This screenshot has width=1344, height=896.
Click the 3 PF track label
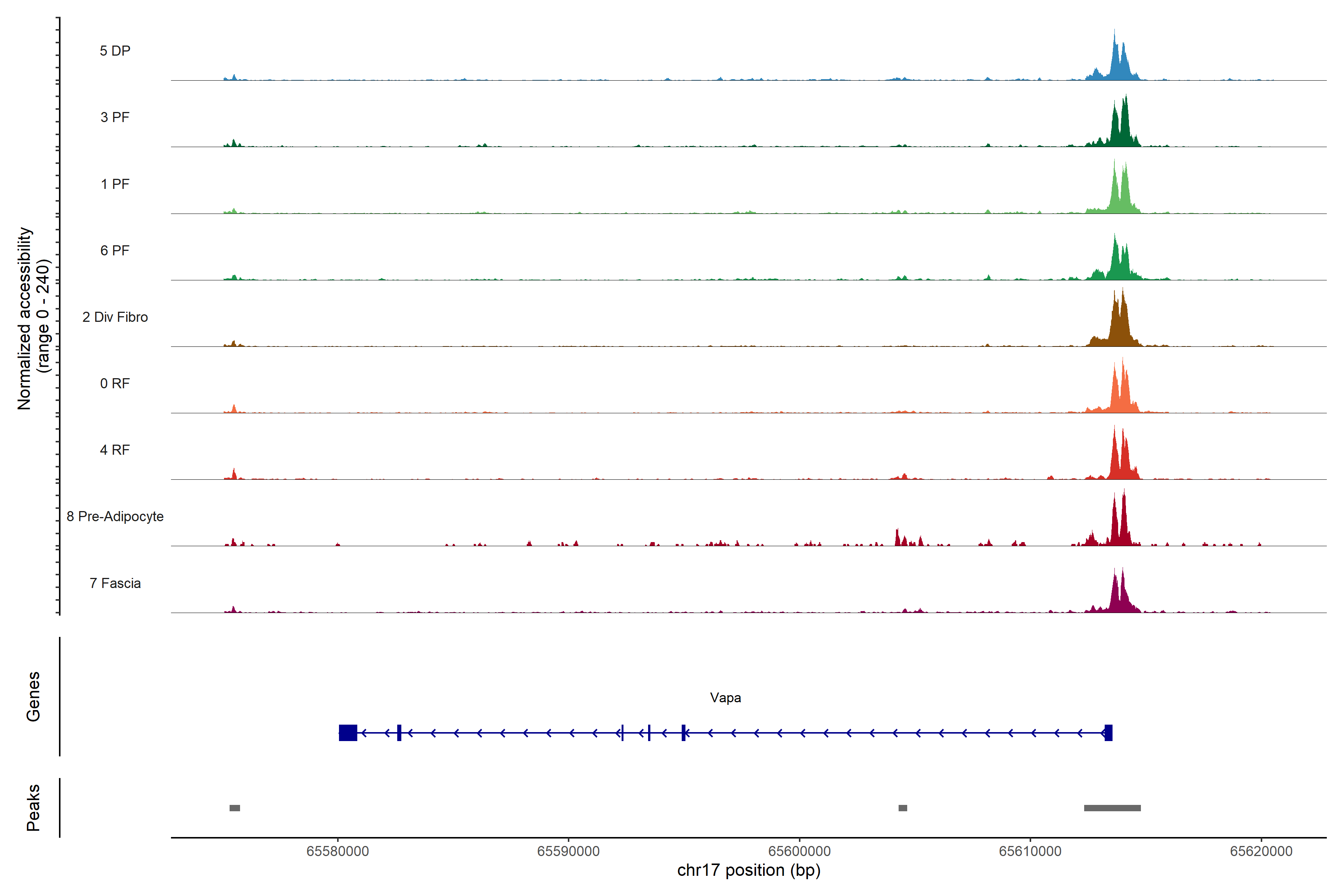pyautogui.click(x=115, y=117)
